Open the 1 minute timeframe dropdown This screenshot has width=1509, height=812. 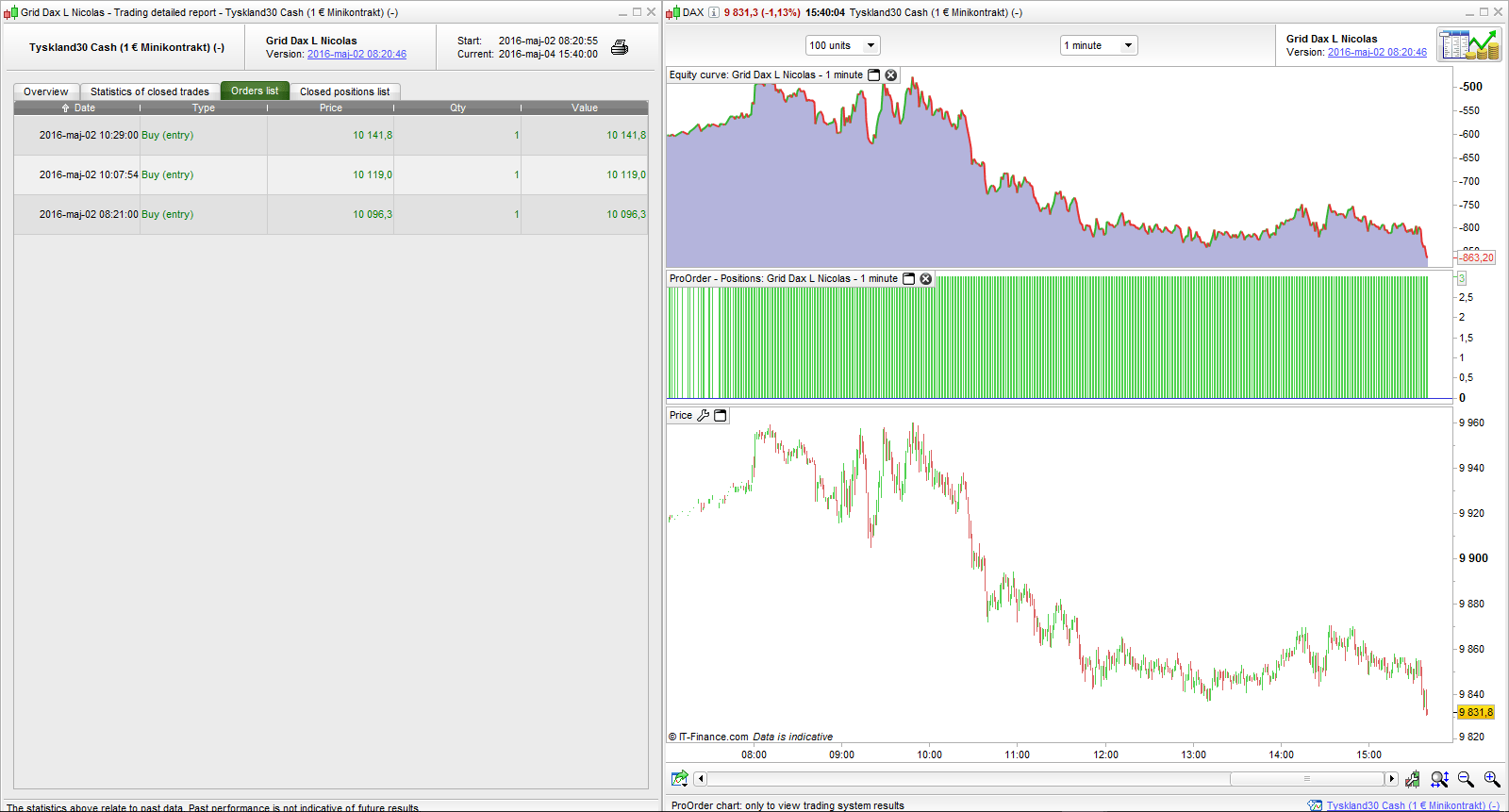click(x=1100, y=45)
